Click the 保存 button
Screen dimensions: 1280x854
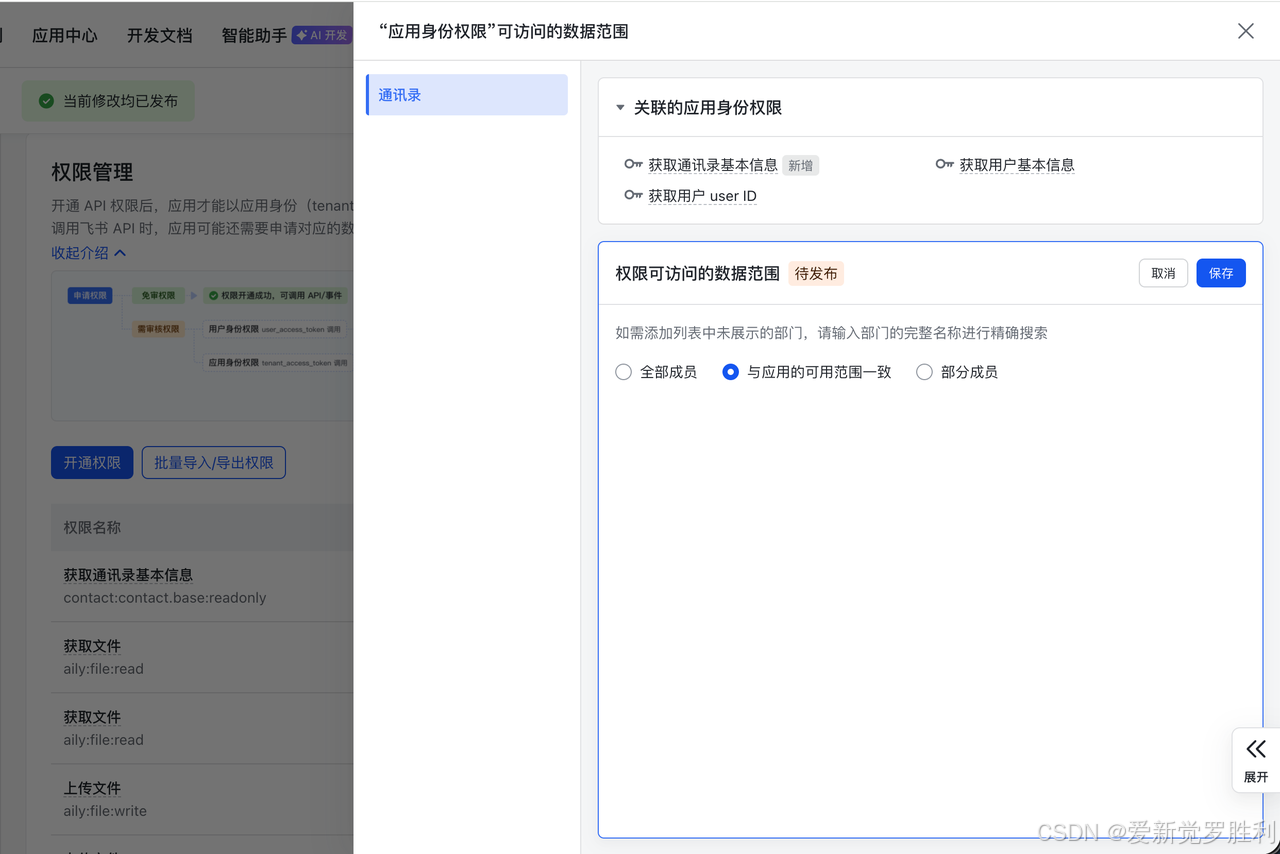[1221, 273]
